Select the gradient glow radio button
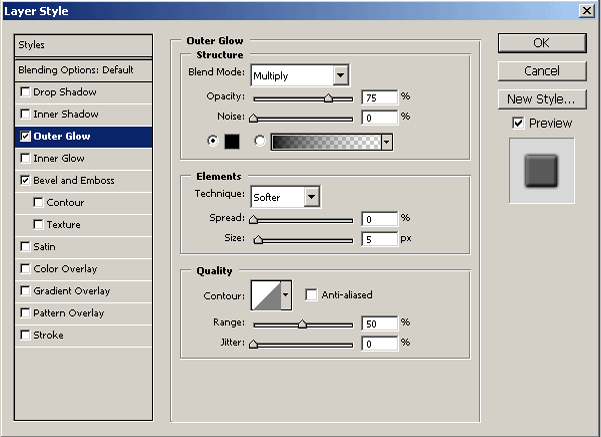This screenshot has width=601, height=437. pyautogui.click(x=261, y=142)
